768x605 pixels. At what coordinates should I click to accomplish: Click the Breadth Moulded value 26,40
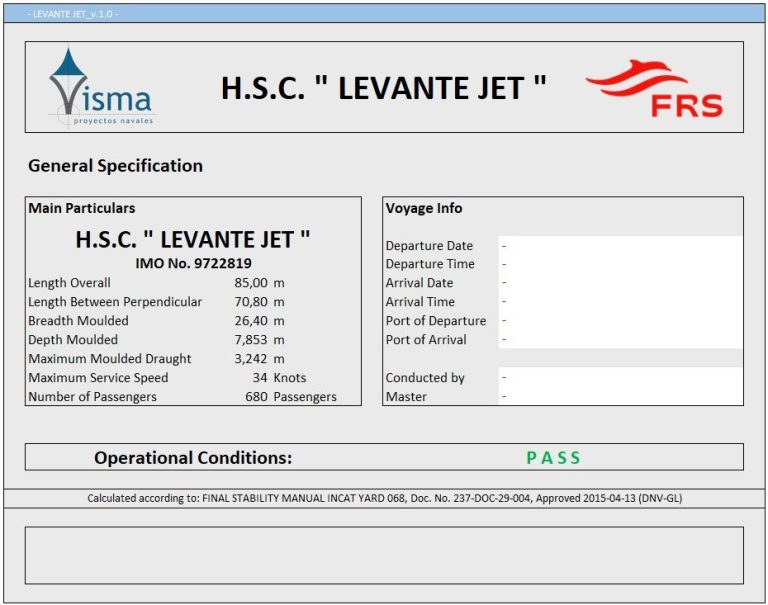[251, 321]
